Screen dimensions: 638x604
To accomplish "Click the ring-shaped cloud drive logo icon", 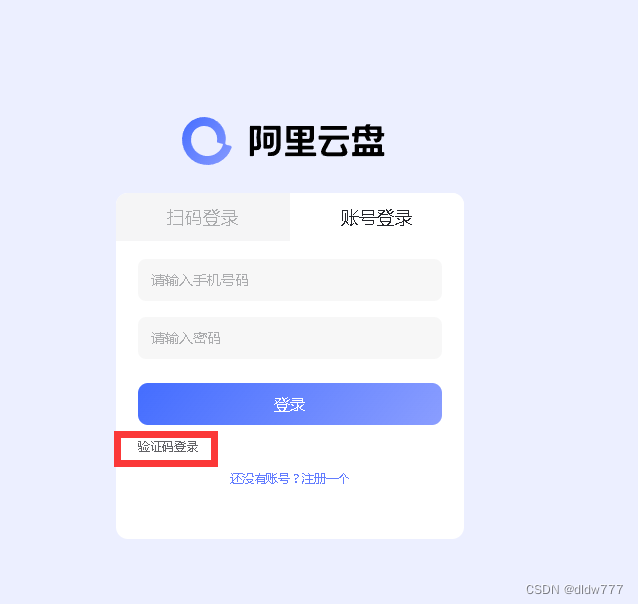I will [x=207, y=141].
